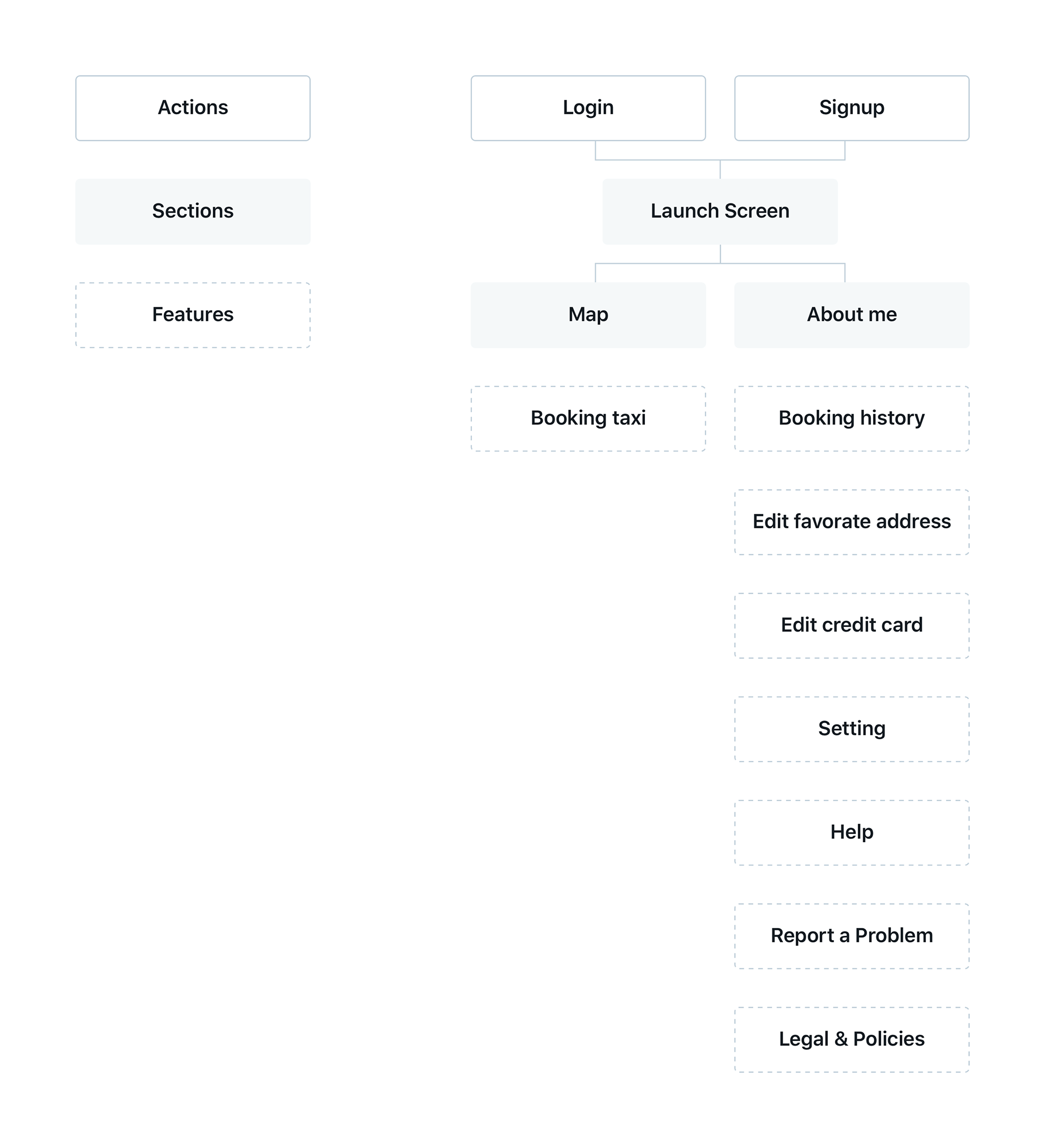The height and width of the screenshot is (1148, 1045).
Task: Click the Legal & Policies label text
Action: [851, 1039]
